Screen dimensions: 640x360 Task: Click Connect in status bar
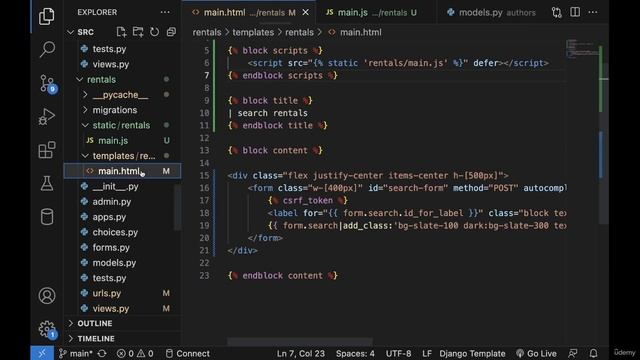point(188,353)
